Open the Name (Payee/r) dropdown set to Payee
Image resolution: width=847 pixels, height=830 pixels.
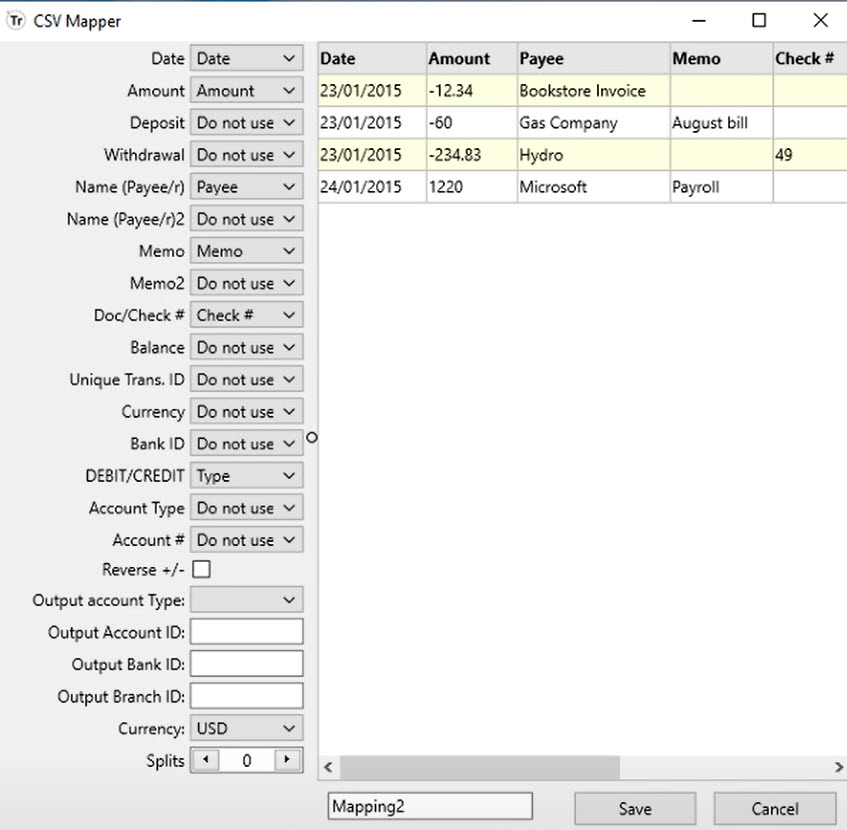point(246,187)
